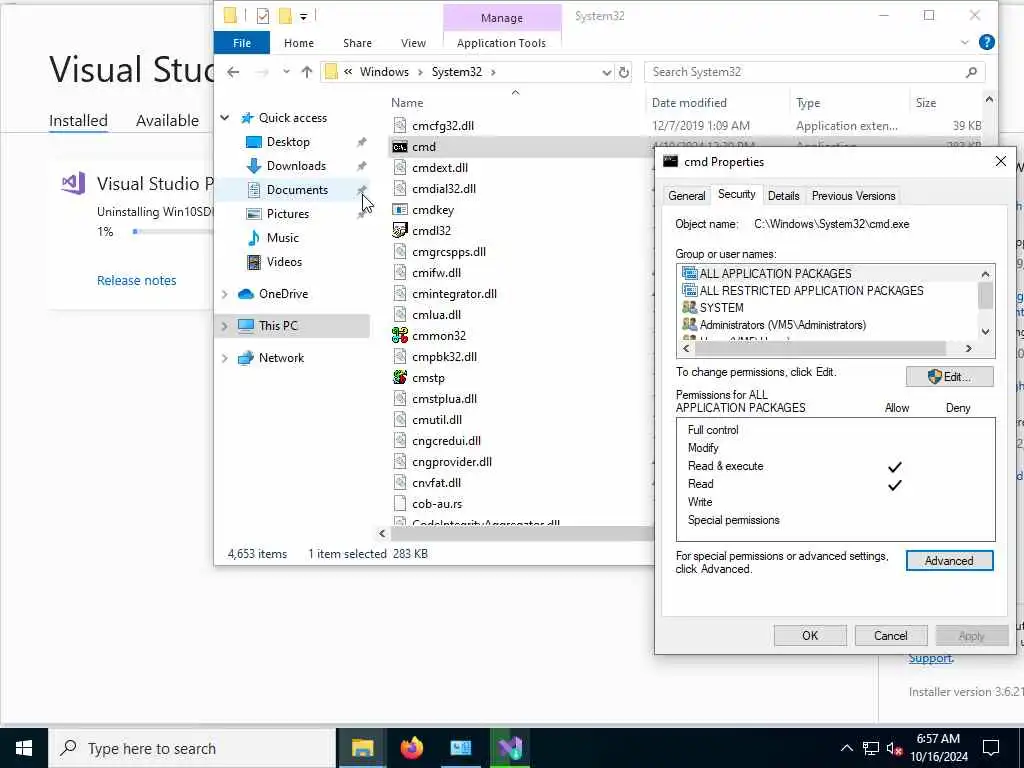Click the cmdkey file icon
The height and width of the screenshot is (768, 1024).
[x=399, y=210]
